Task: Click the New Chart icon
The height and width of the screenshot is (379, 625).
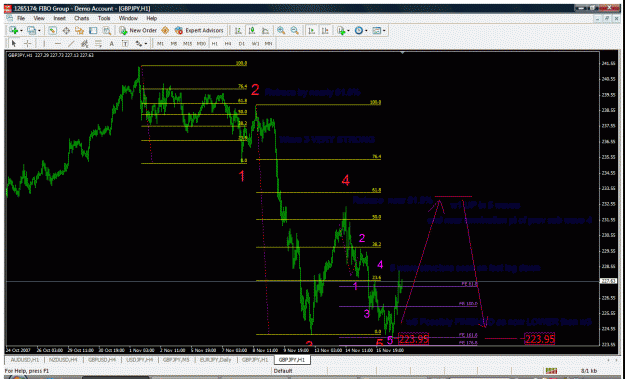Action: [x=13, y=30]
